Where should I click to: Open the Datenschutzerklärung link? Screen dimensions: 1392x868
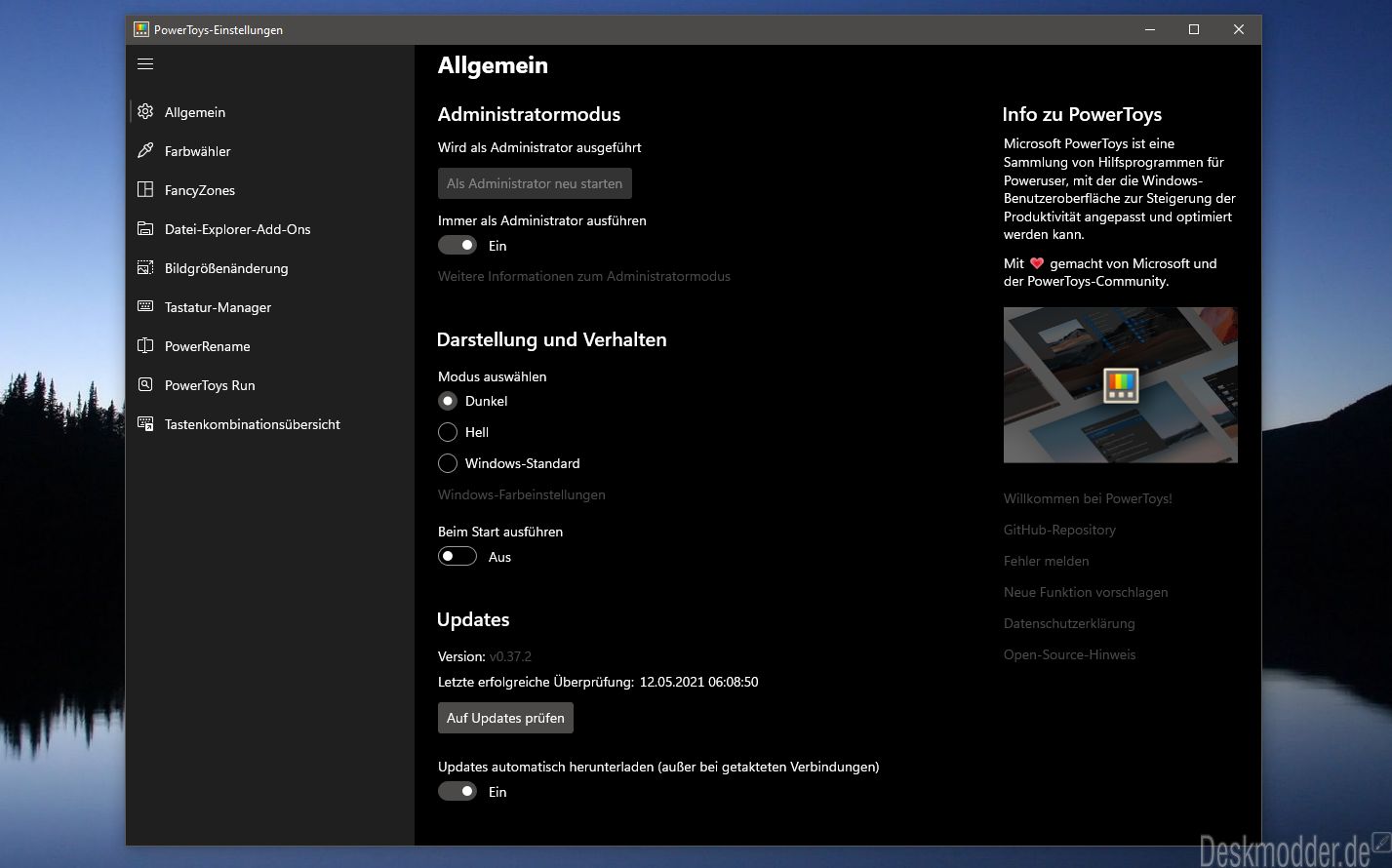tap(1069, 623)
